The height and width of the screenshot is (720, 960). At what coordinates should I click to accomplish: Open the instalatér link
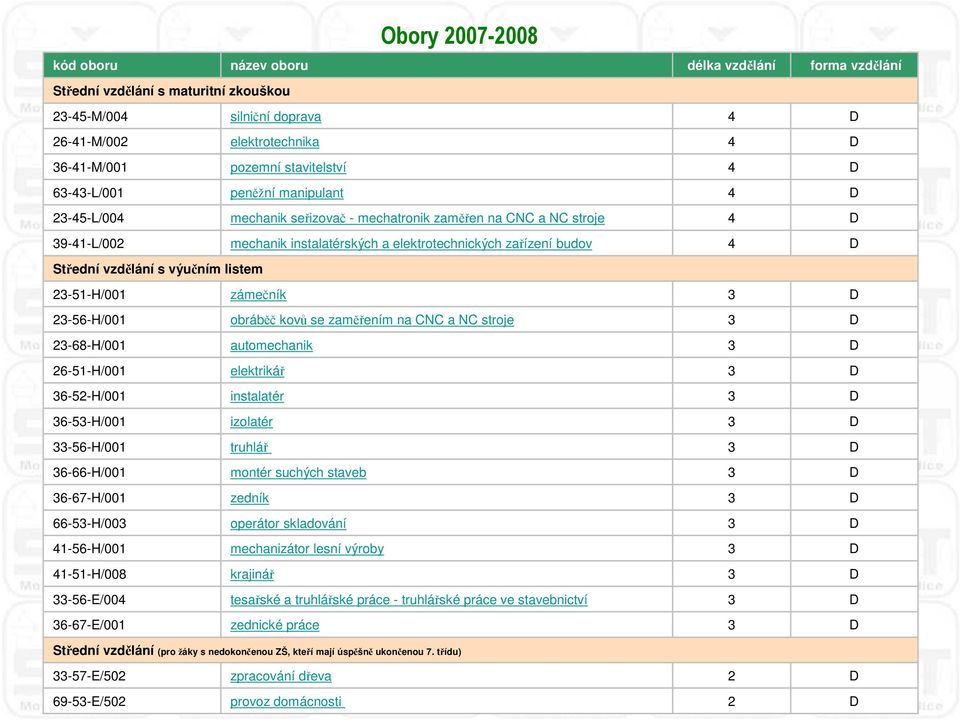point(257,396)
